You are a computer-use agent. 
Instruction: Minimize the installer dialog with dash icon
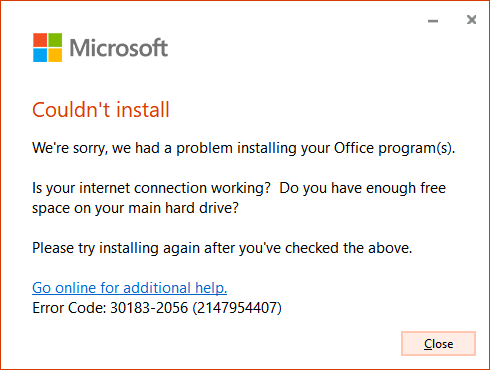pyautogui.click(x=433, y=21)
